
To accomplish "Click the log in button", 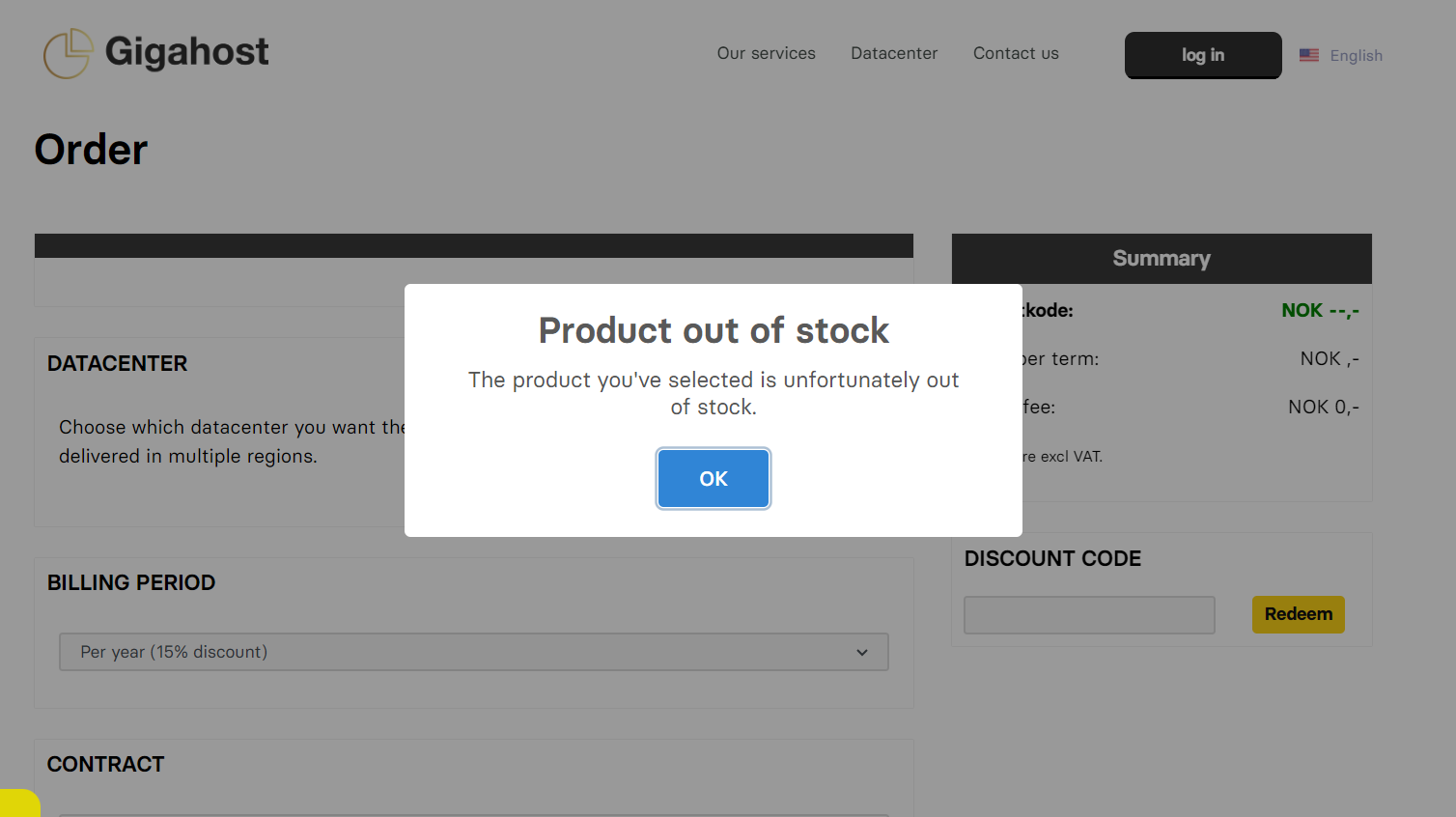I will 1203,55.
